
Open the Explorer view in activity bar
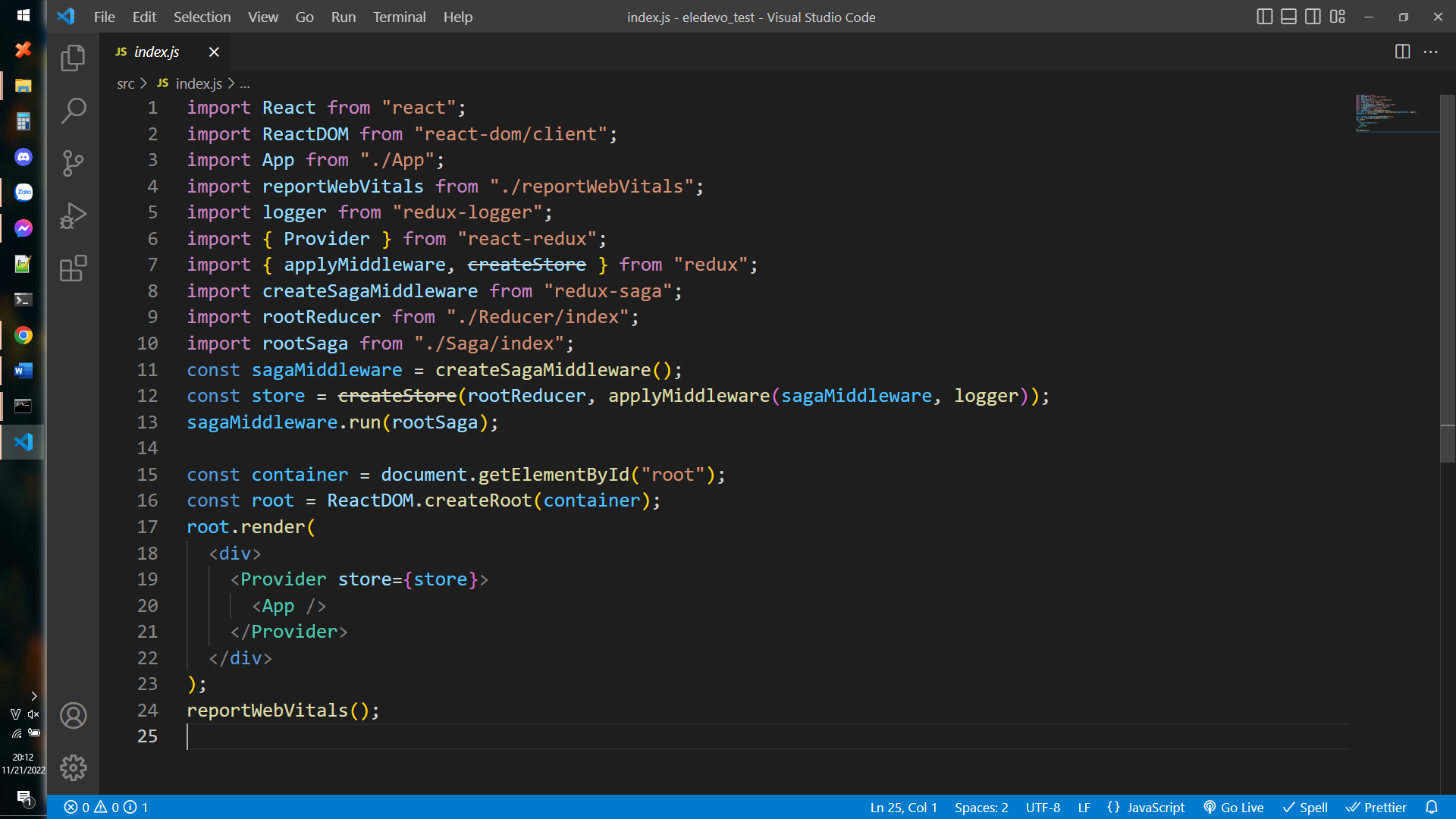click(x=73, y=58)
